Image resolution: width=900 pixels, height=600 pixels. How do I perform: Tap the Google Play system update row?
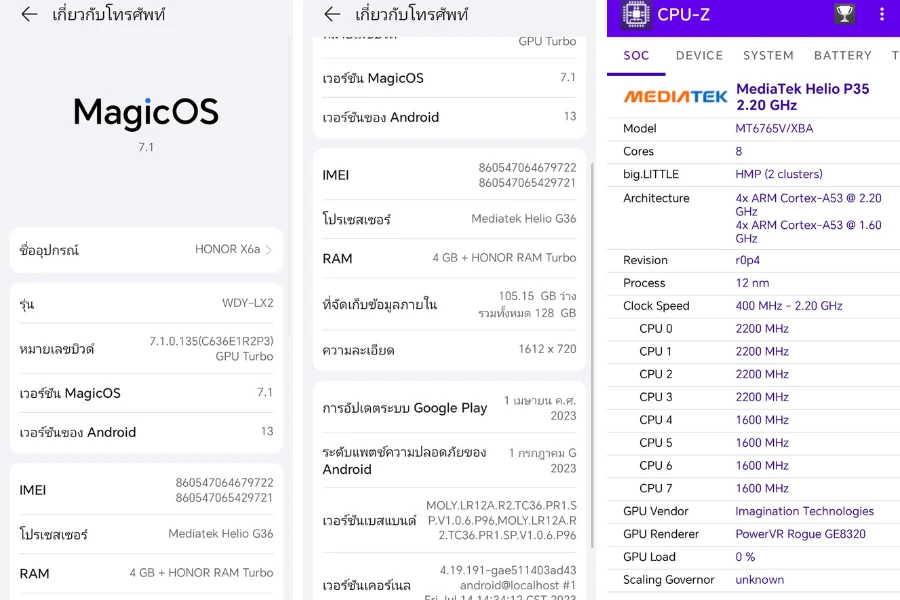[449, 407]
